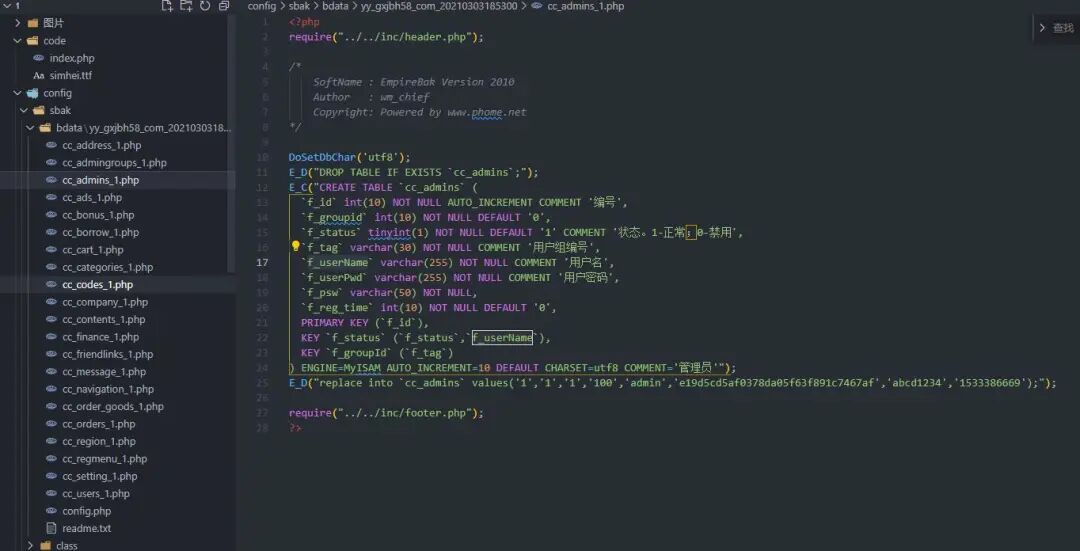1080x551 pixels.
Task: Click the 查找 find input field
Action: coord(1063,28)
